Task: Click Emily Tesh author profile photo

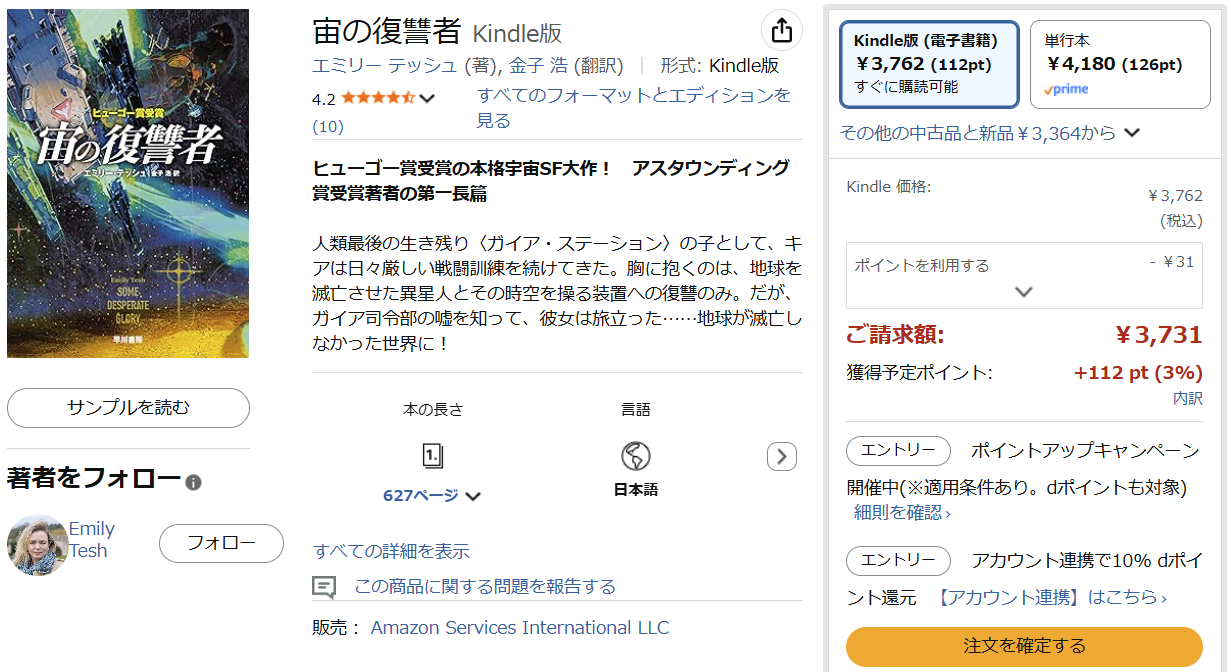Action: (x=37, y=544)
